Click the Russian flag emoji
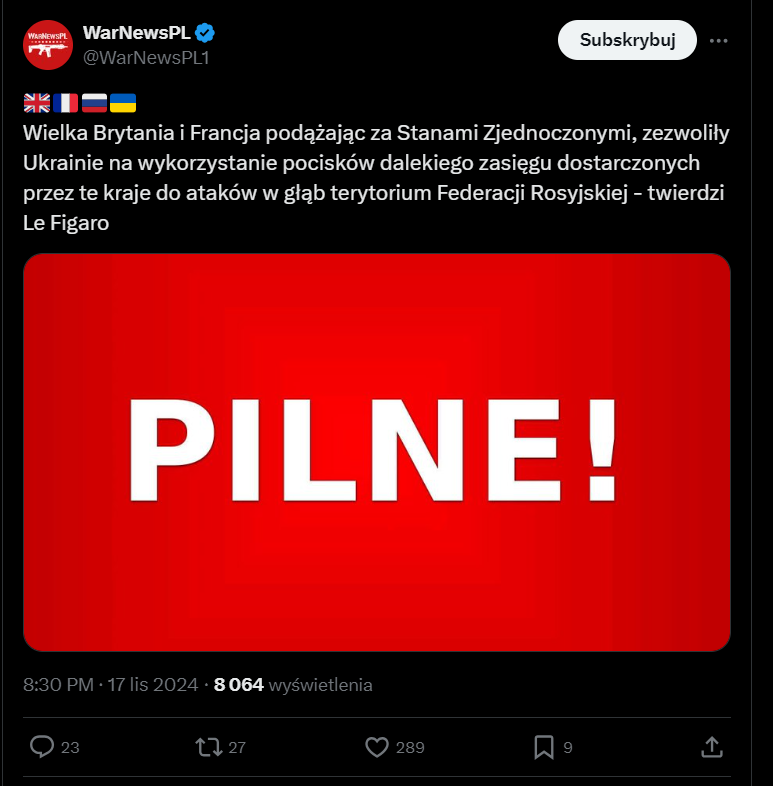Screen dimensions: 773x786 (94, 102)
